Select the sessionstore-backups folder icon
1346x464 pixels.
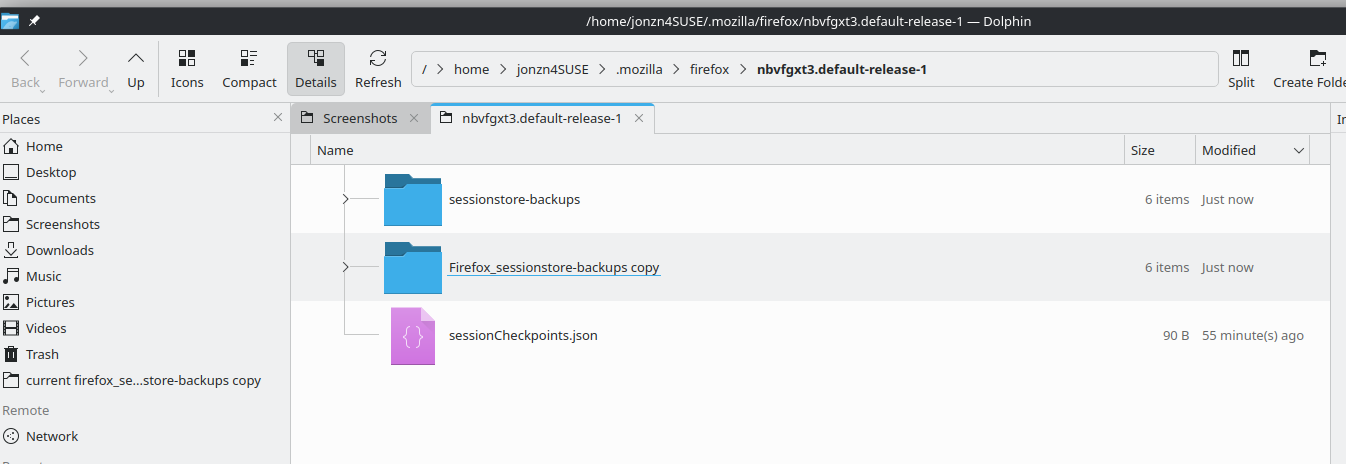[413, 200]
